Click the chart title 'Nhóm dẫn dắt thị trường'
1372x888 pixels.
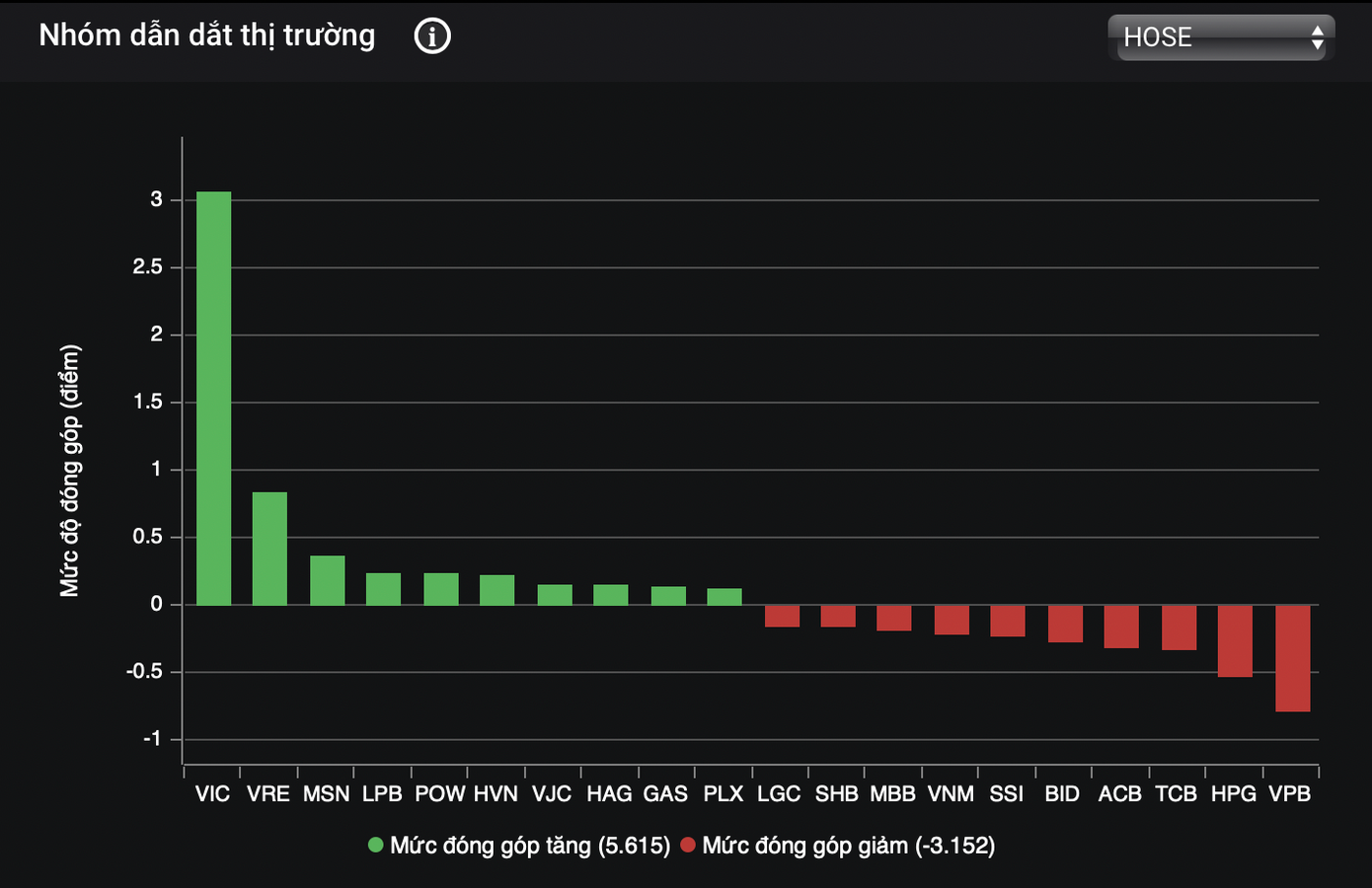tap(207, 36)
